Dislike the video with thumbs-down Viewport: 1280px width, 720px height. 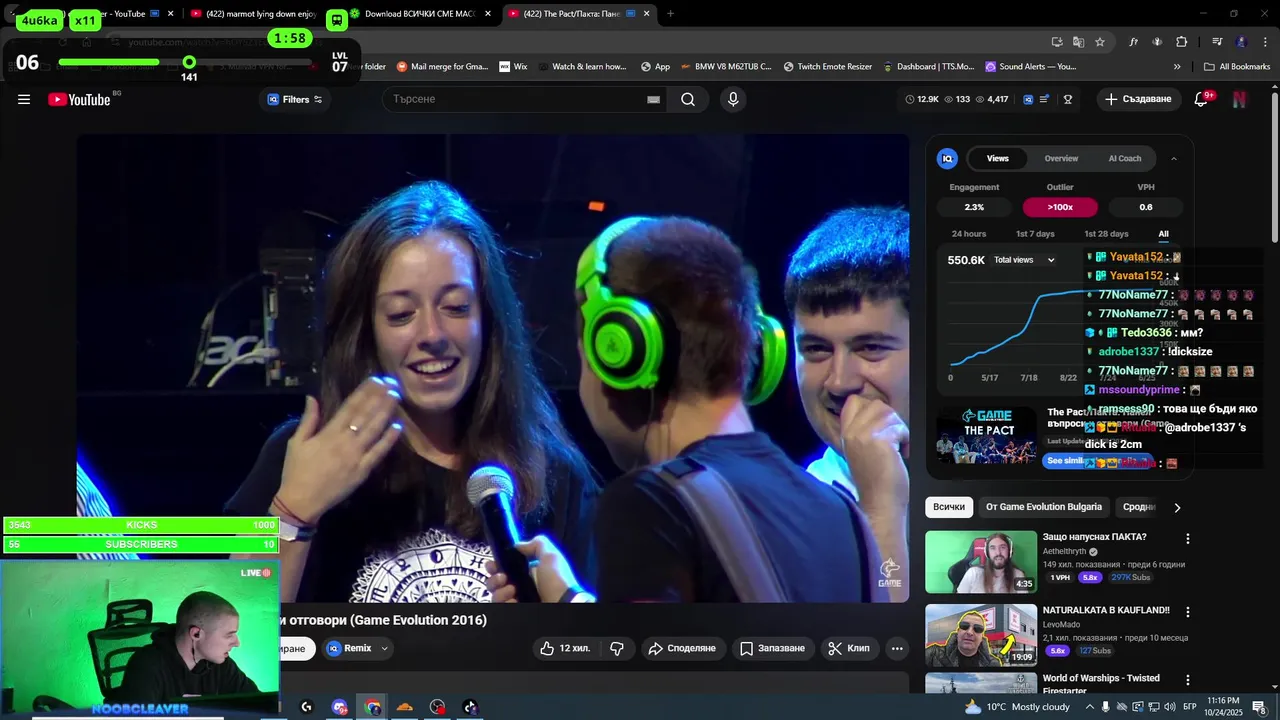pos(617,648)
